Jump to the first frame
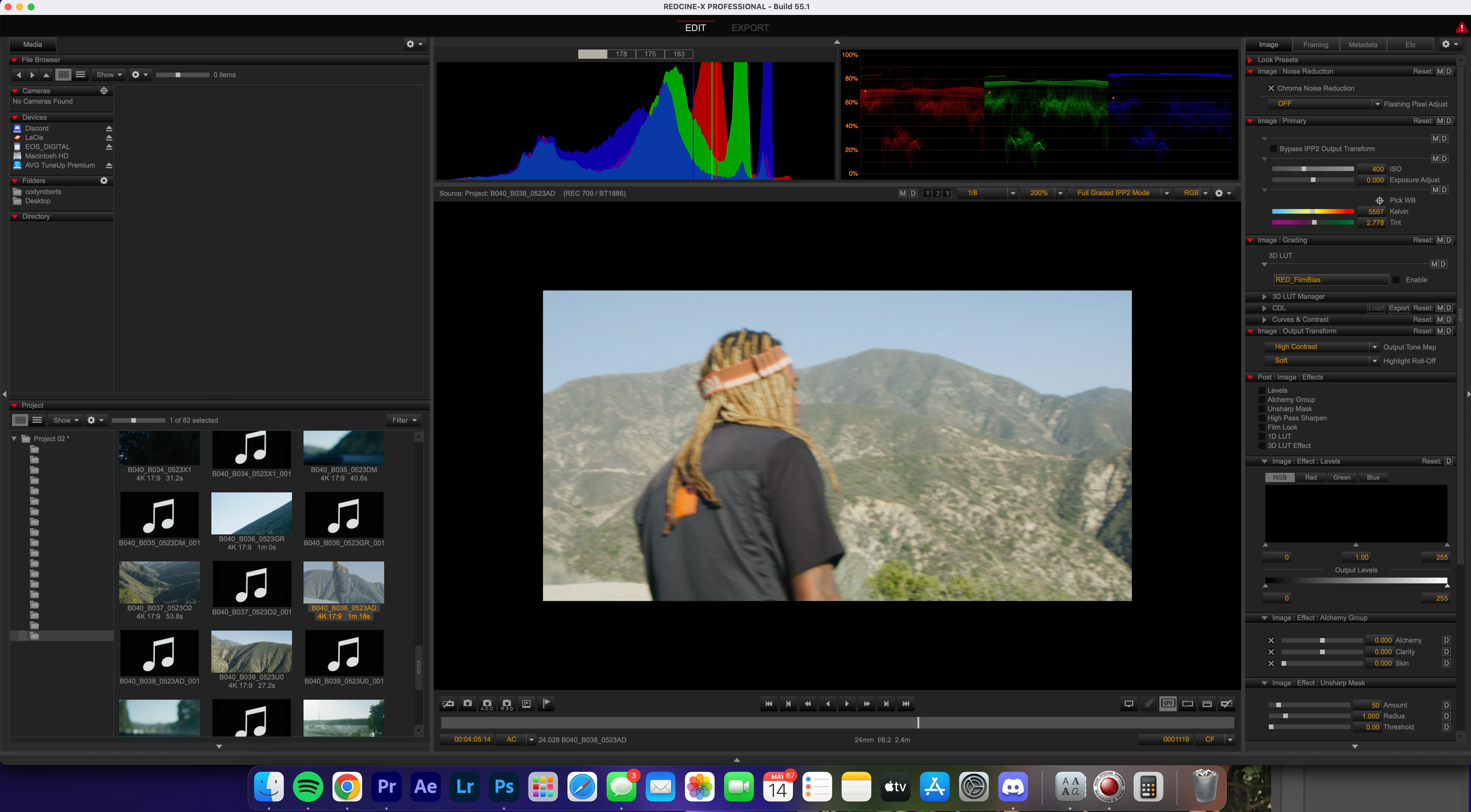The image size is (1471, 812). point(769,703)
